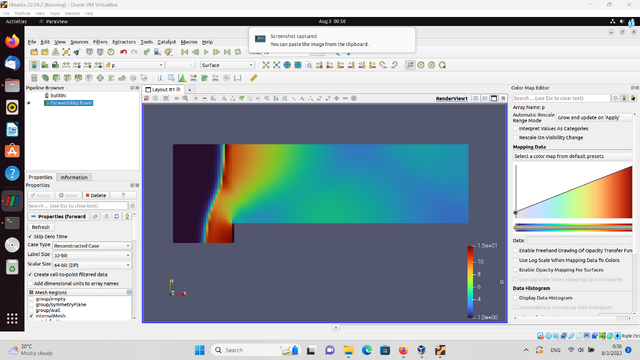This screenshot has width=640, height=360.
Task: Click the maximize render view icon
Action: (494, 98)
